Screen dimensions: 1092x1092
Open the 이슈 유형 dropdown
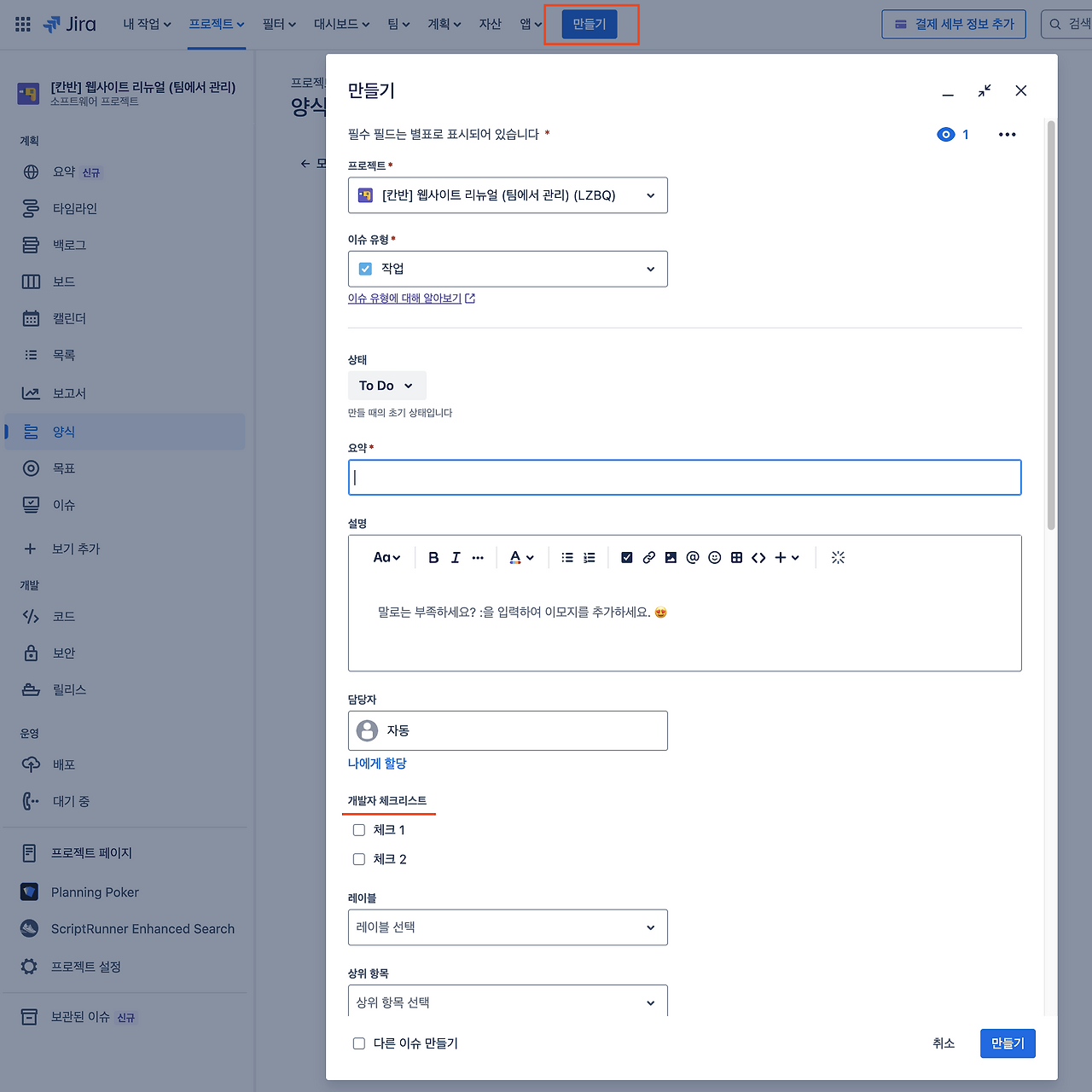click(508, 269)
